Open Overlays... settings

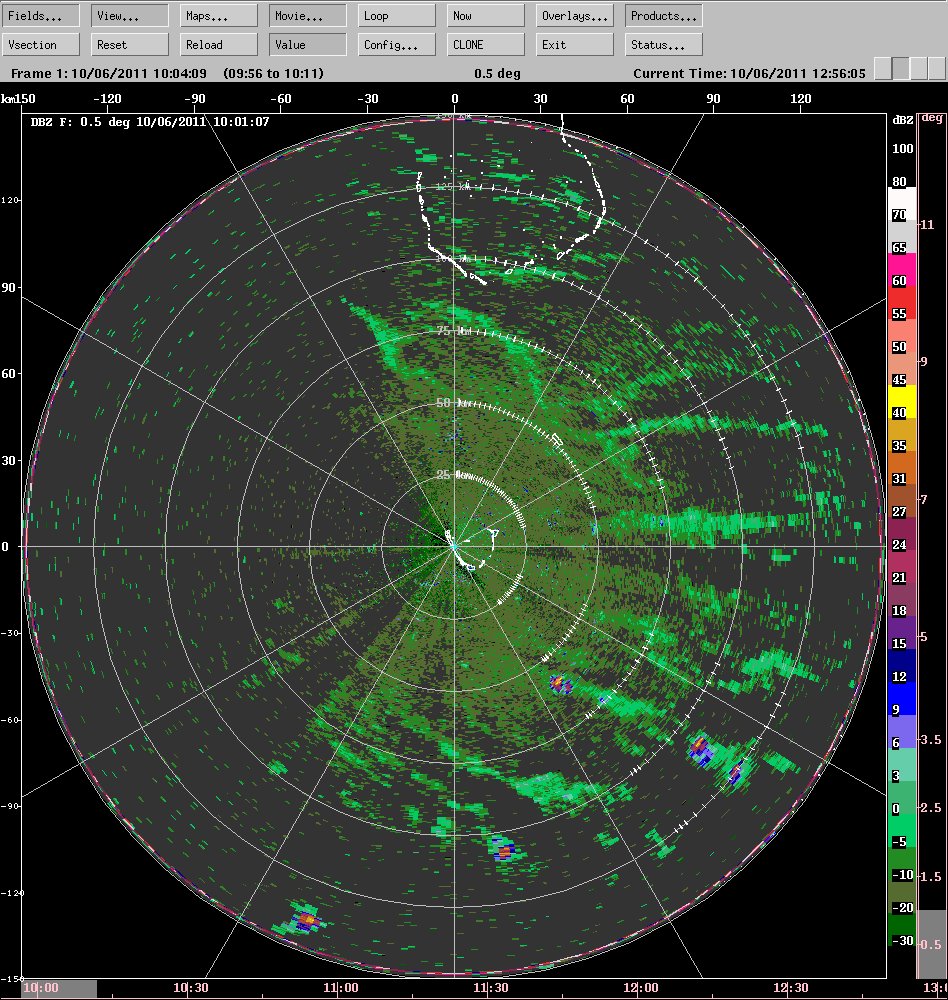pyautogui.click(x=575, y=16)
